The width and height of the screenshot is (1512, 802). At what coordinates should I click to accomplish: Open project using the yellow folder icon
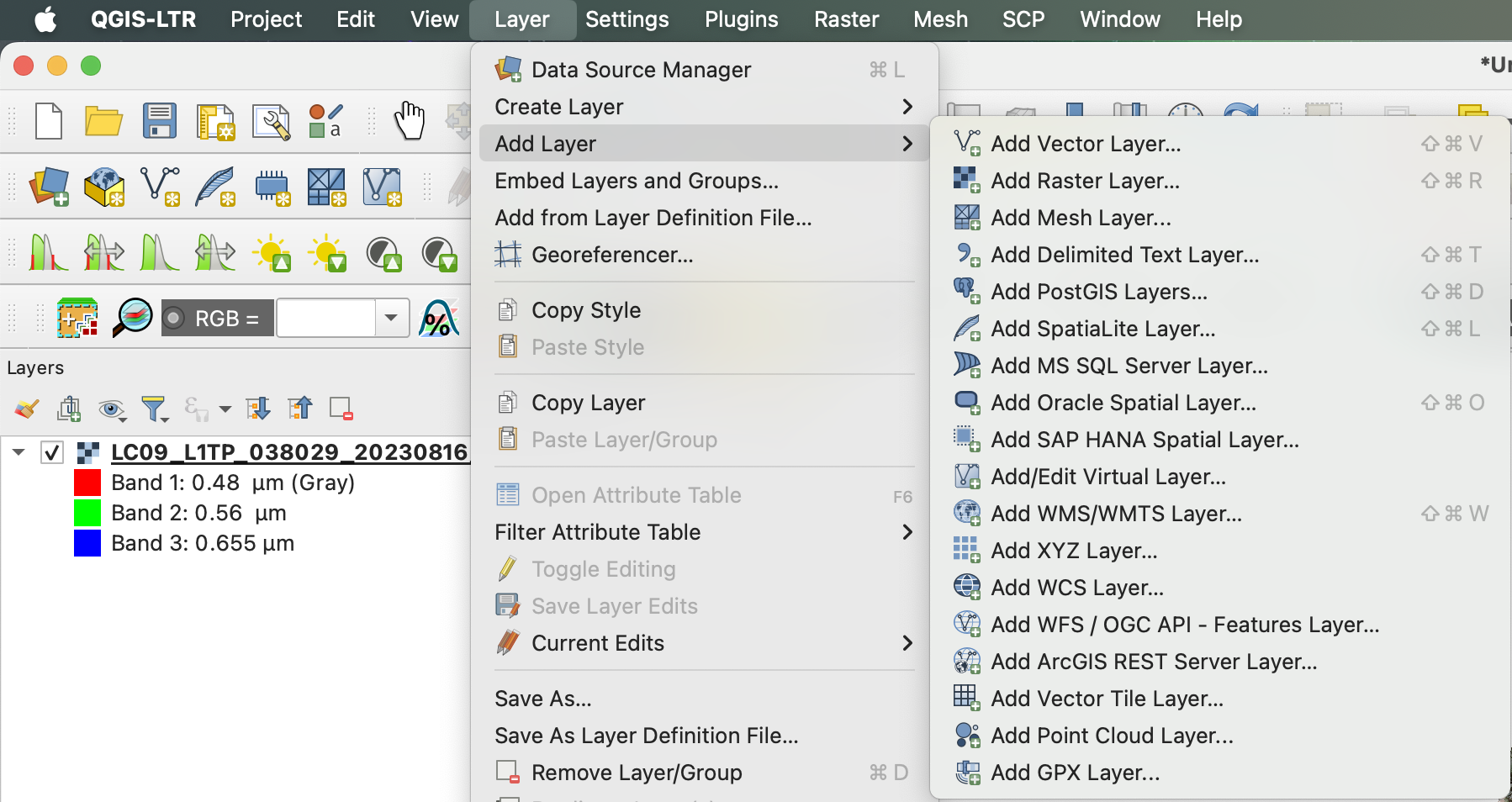(x=103, y=121)
